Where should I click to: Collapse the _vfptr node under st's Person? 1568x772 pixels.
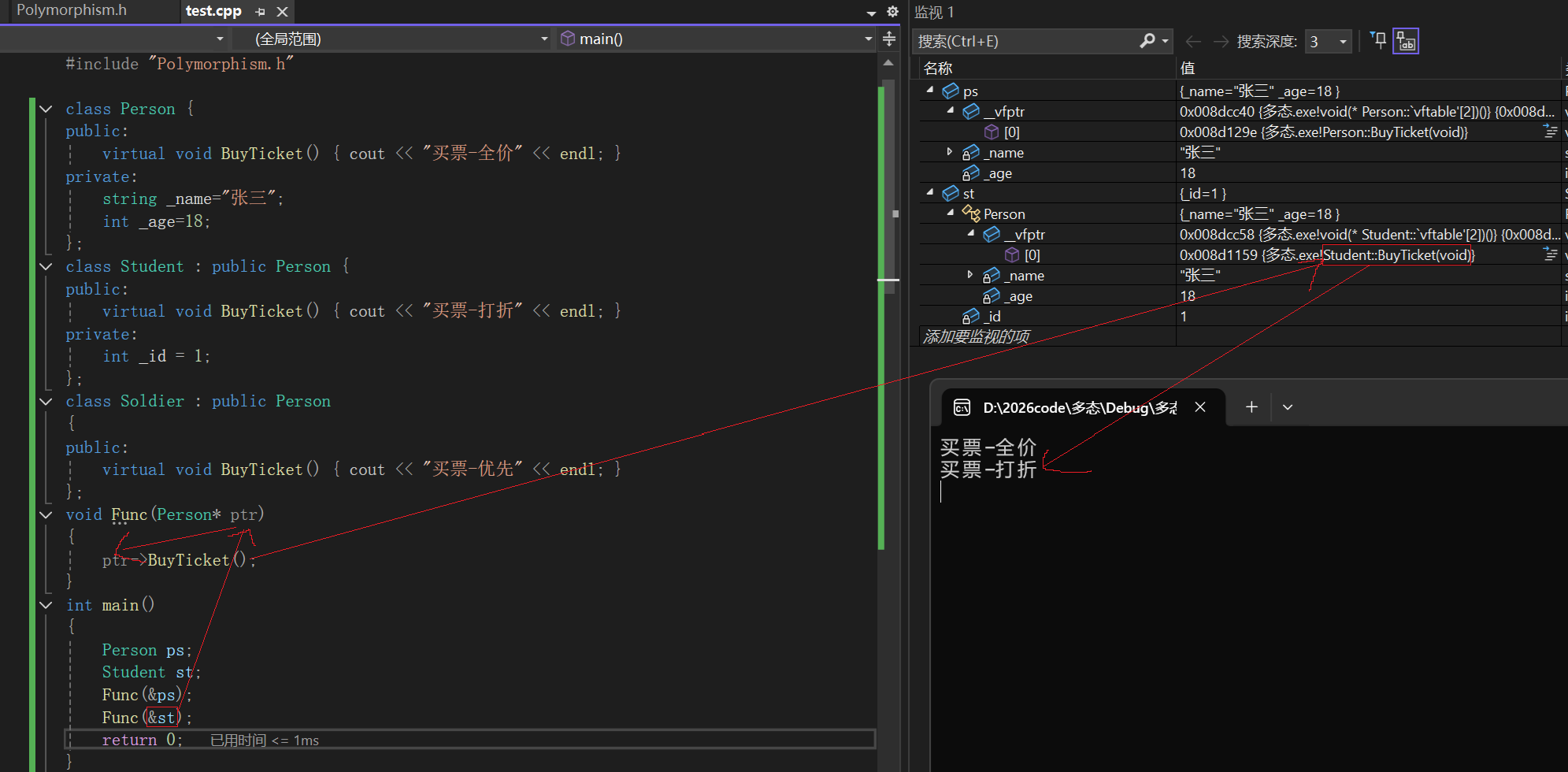(971, 234)
